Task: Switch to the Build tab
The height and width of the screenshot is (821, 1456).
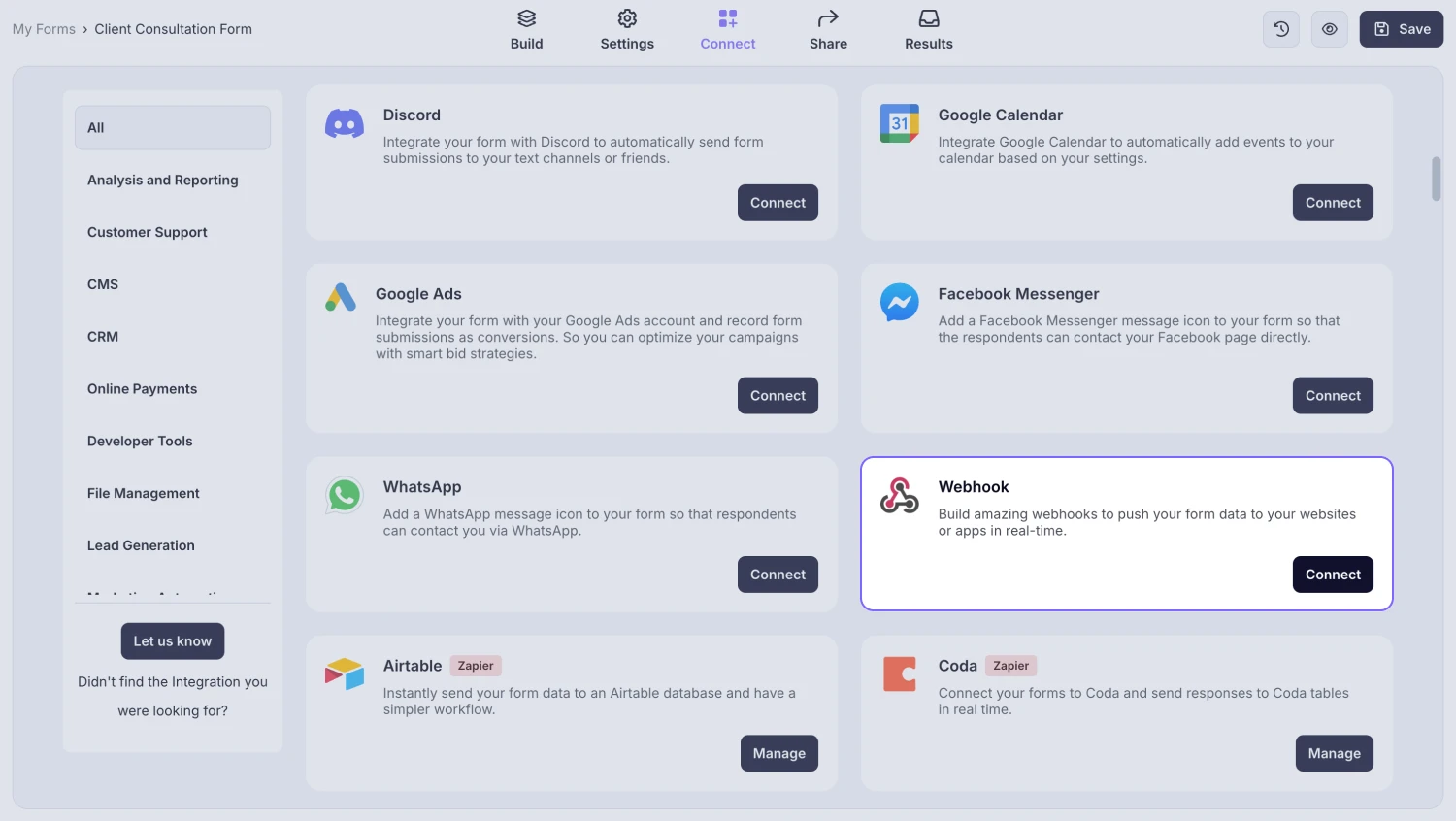Action: pyautogui.click(x=526, y=29)
